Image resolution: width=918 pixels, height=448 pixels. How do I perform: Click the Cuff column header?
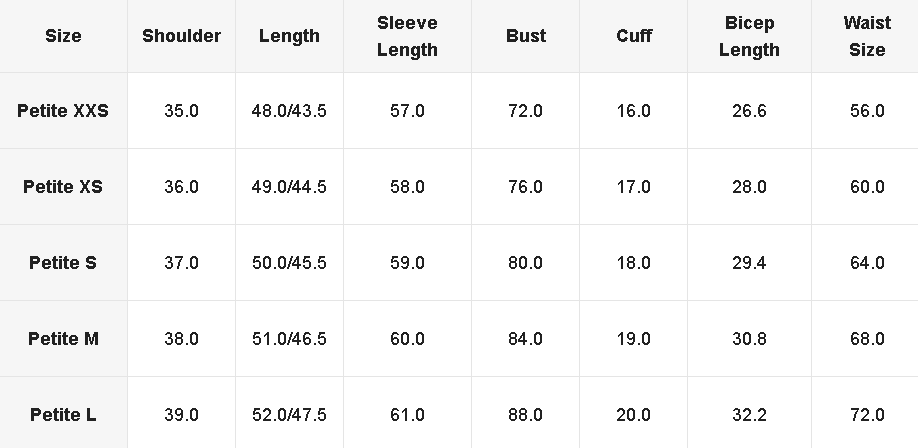633,36
